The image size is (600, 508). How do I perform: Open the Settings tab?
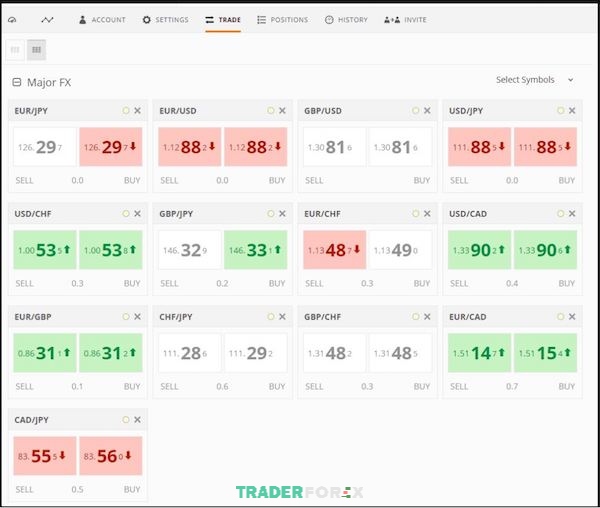(x=165, y=20)
